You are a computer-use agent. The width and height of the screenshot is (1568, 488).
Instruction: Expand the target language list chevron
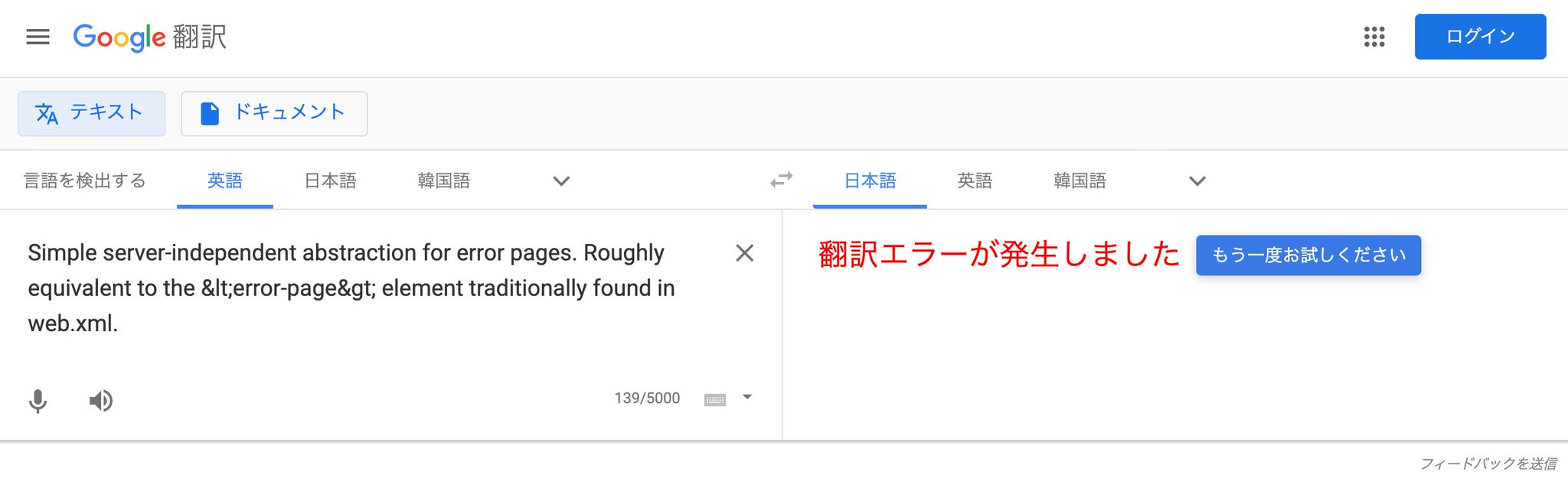pos(1197,181)
